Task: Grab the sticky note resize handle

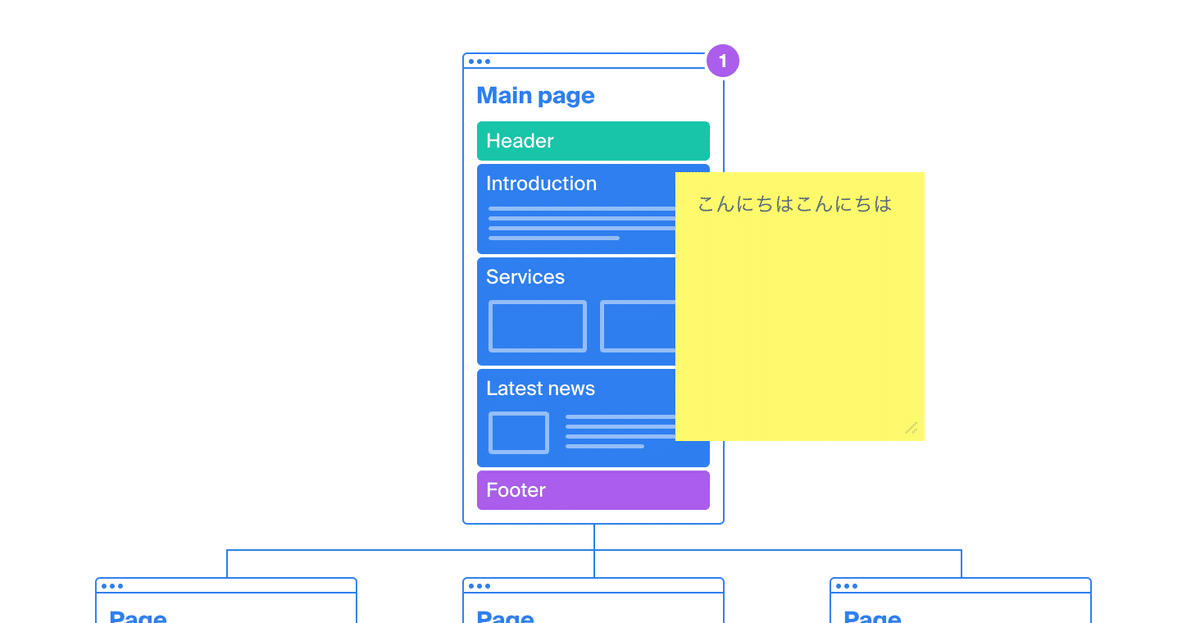Action: 911,428
